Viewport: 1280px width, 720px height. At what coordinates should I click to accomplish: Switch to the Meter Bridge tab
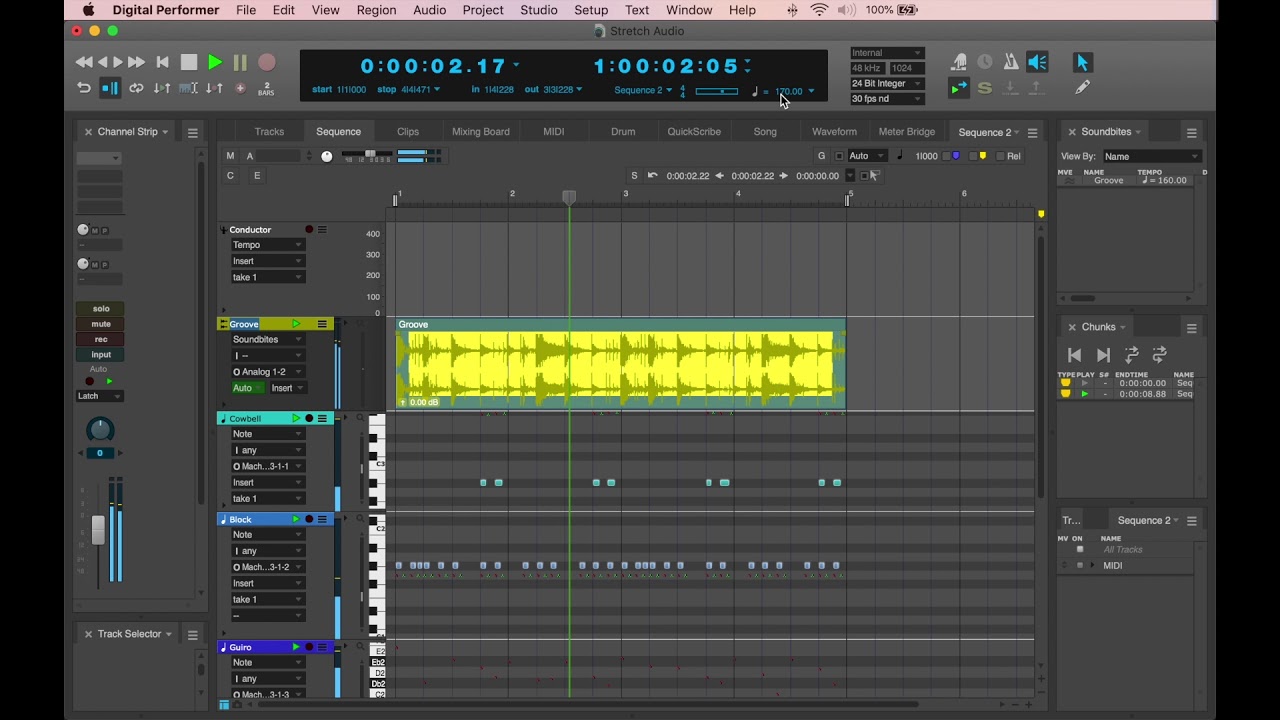[x=907, y=132]
